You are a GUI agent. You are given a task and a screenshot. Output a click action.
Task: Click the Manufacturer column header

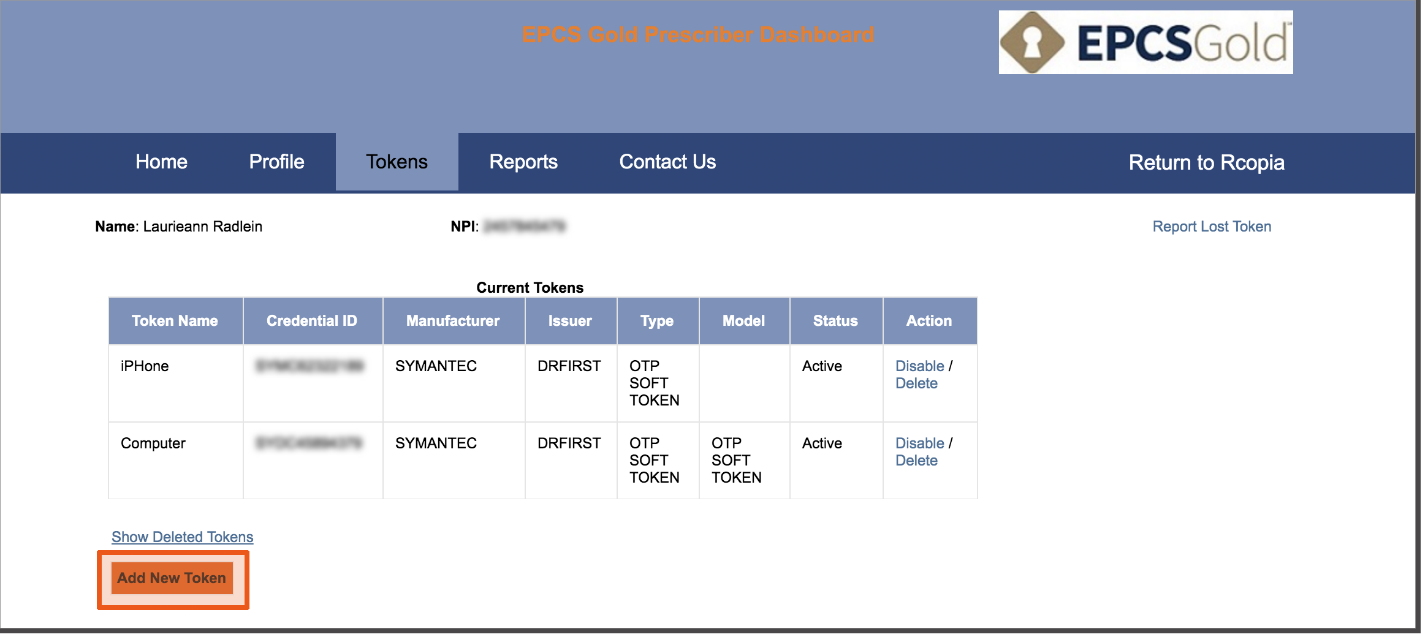(453, 321)
